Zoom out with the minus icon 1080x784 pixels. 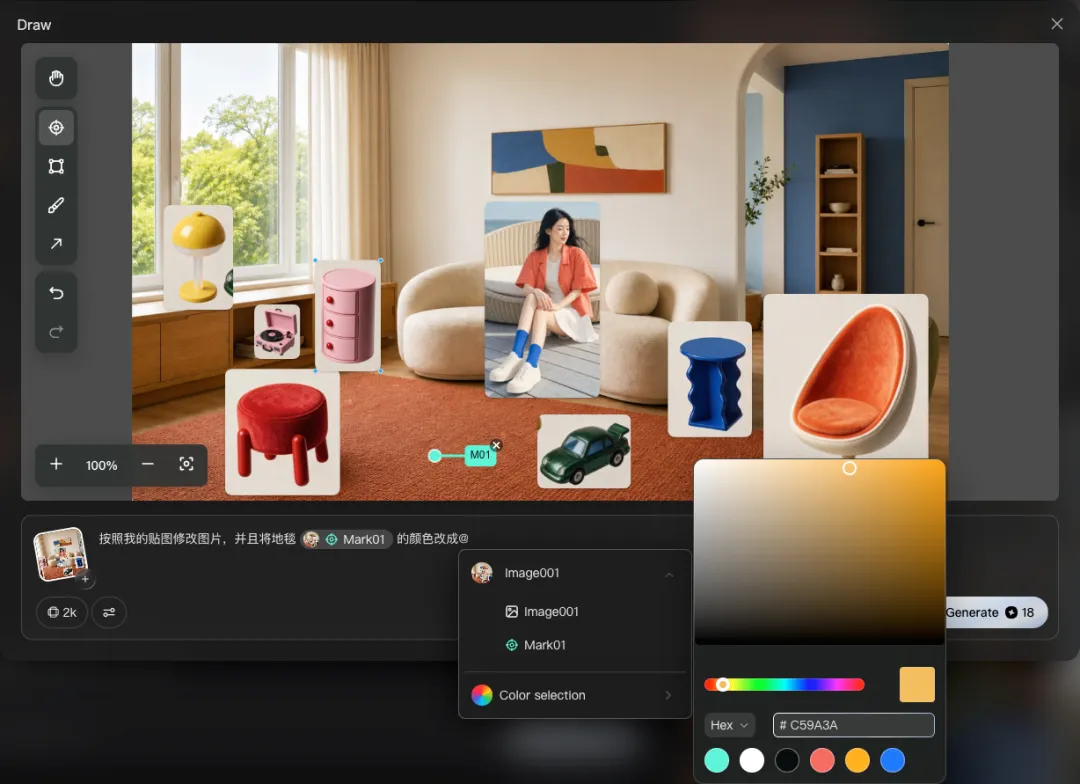click(147, 464)
